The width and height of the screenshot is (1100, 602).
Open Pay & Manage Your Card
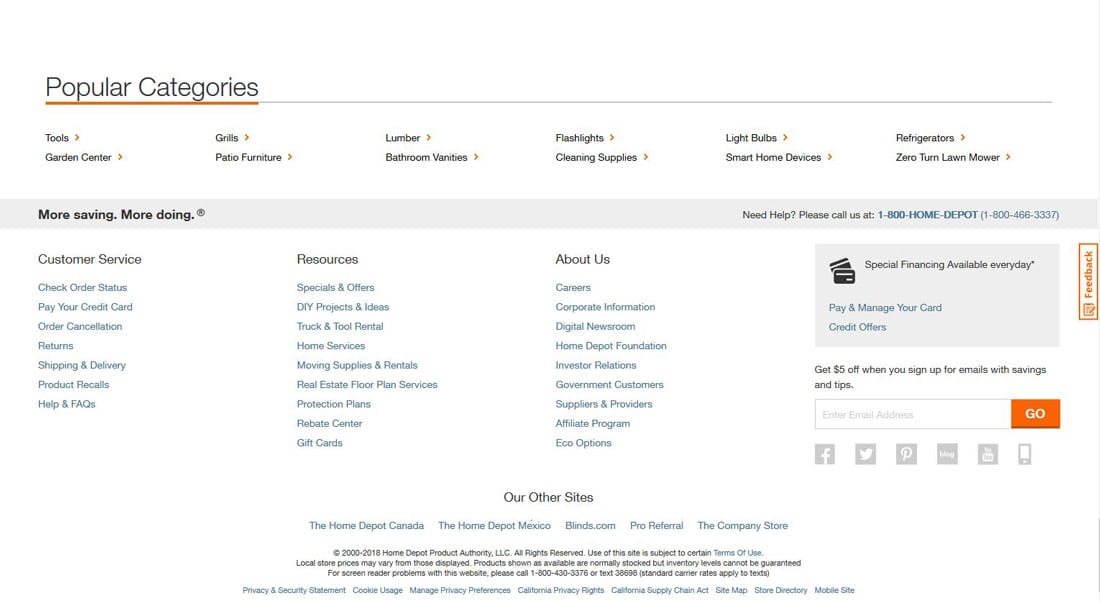tap(885, 307)
